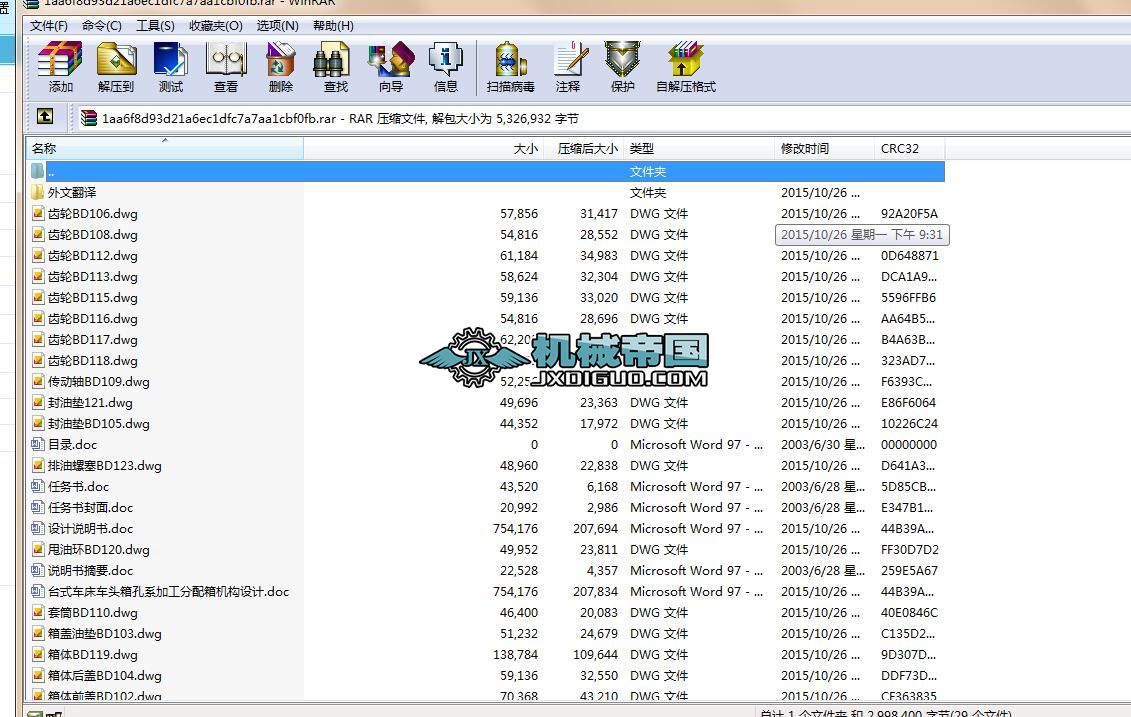The height and width of the screenshot is (717, 1131).
Task: Select file 箱盖油垫BD103.dwg
Action: (105, 633)
